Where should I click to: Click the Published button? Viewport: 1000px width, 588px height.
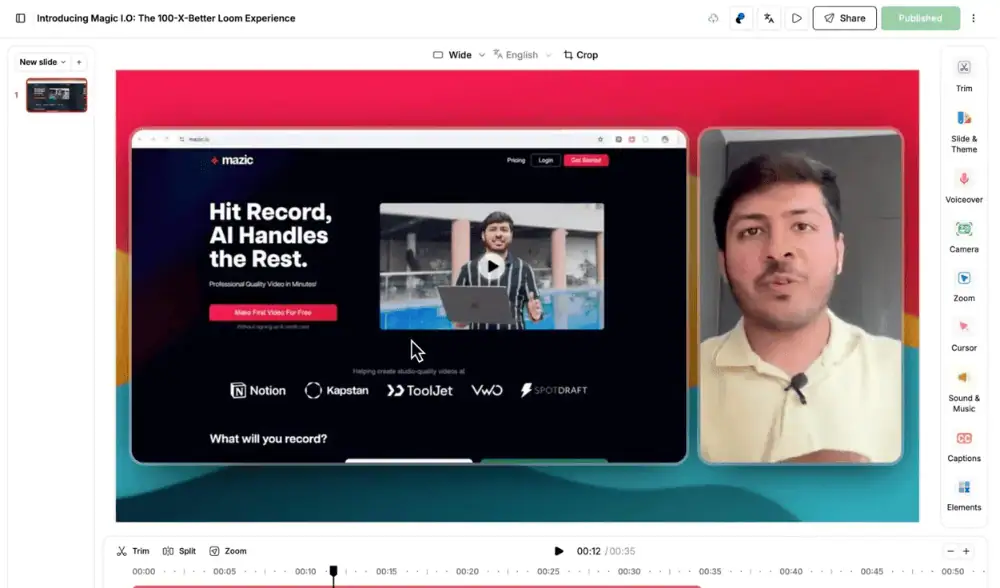coord(920,18)
